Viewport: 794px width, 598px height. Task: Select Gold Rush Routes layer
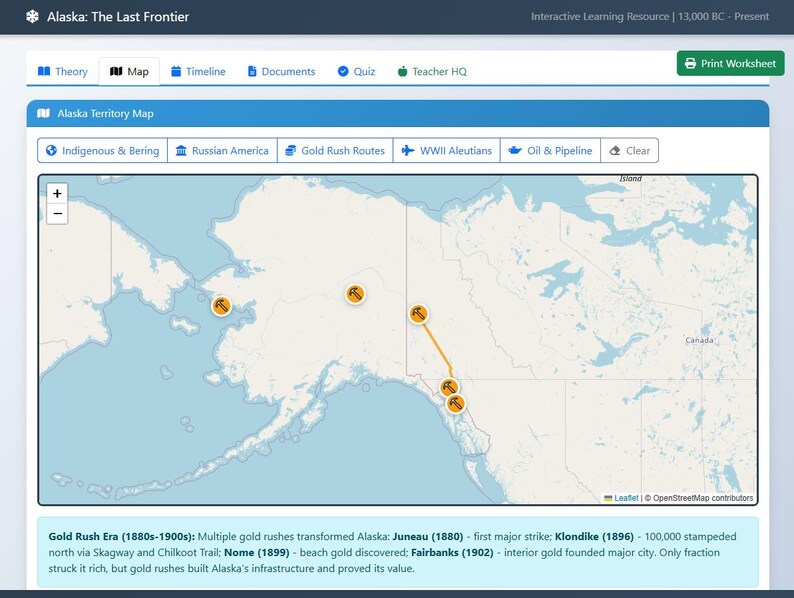tap(335, 150)
